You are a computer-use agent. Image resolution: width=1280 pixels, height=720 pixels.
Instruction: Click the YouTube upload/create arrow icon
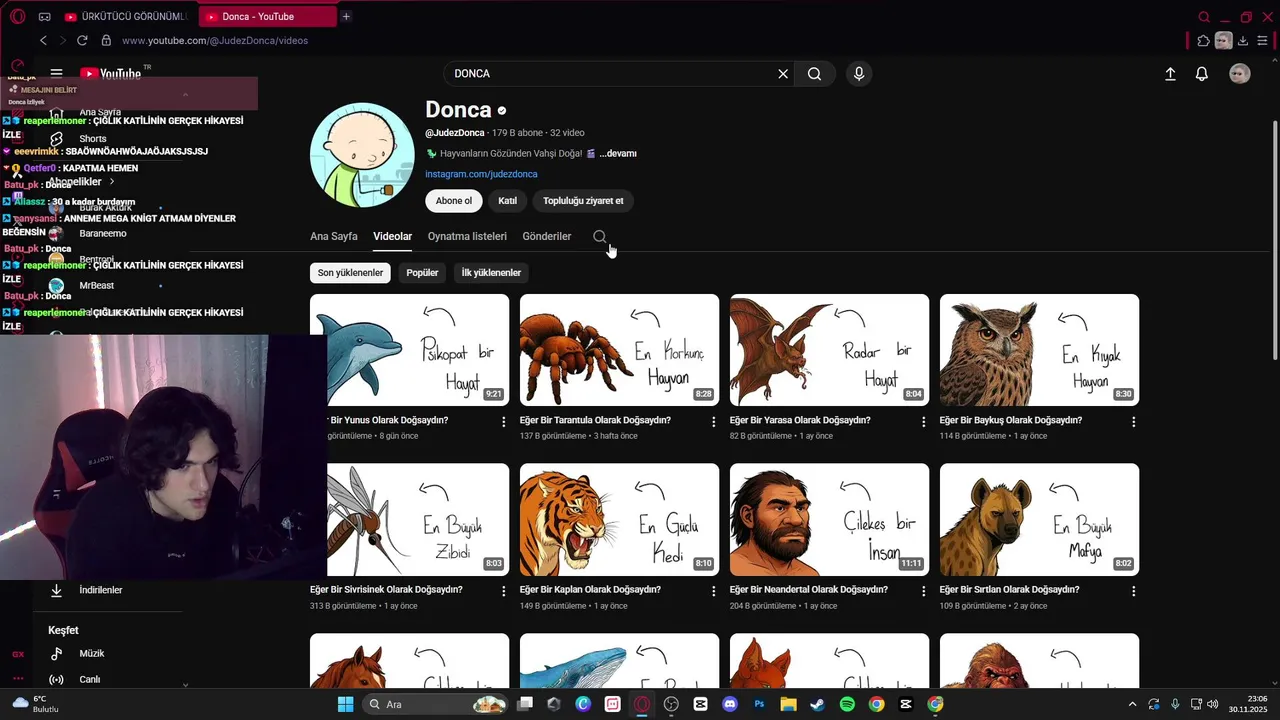[1170, 74]
